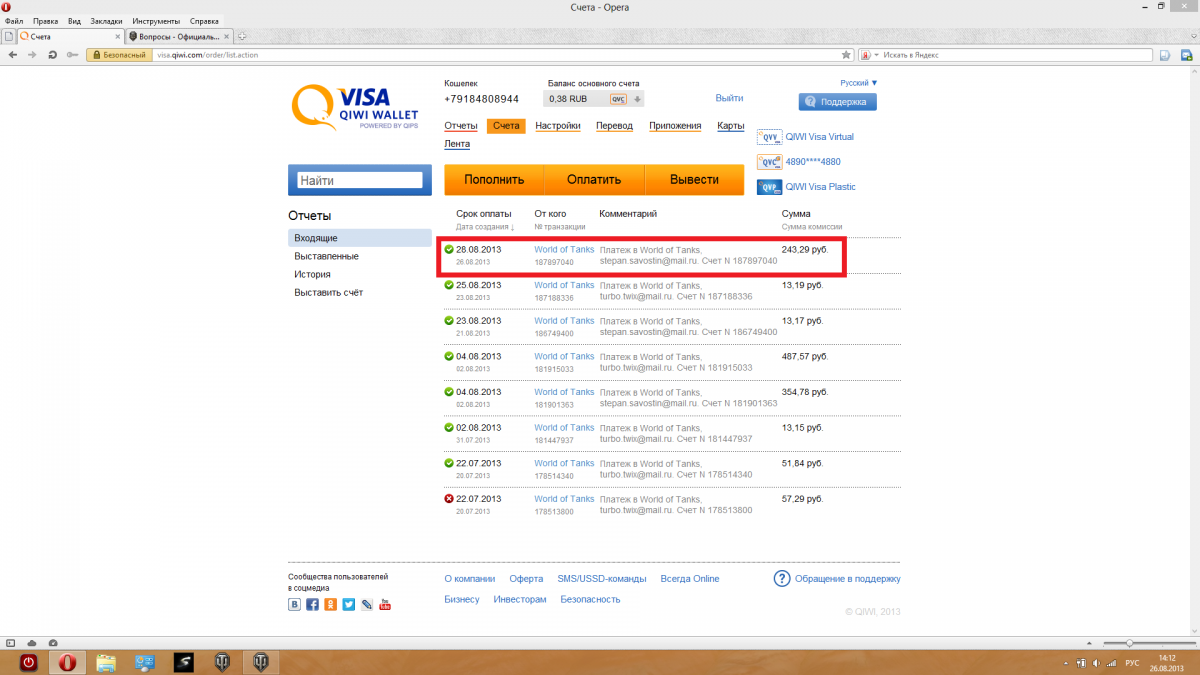The image size is (1200, 675).
Task: Click the 'Безопасный' security badge in address bar
Action: (119, 55)
